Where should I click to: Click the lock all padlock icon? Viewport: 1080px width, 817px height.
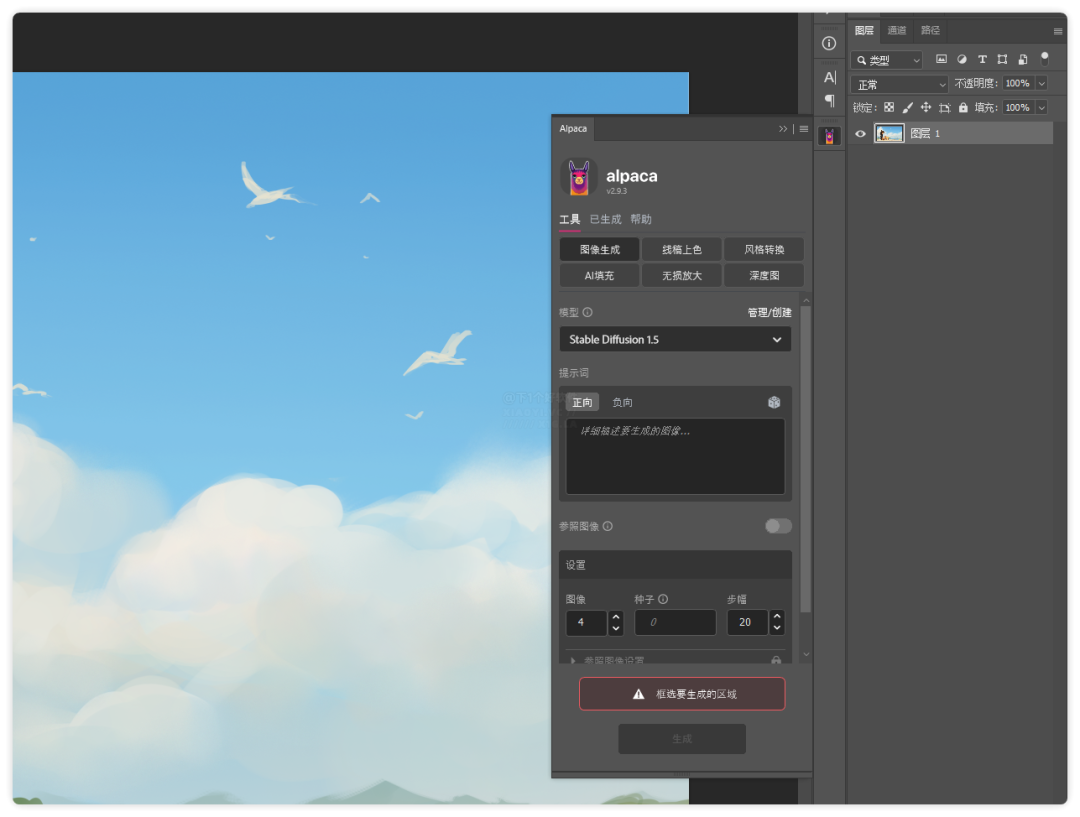point(963,107)
